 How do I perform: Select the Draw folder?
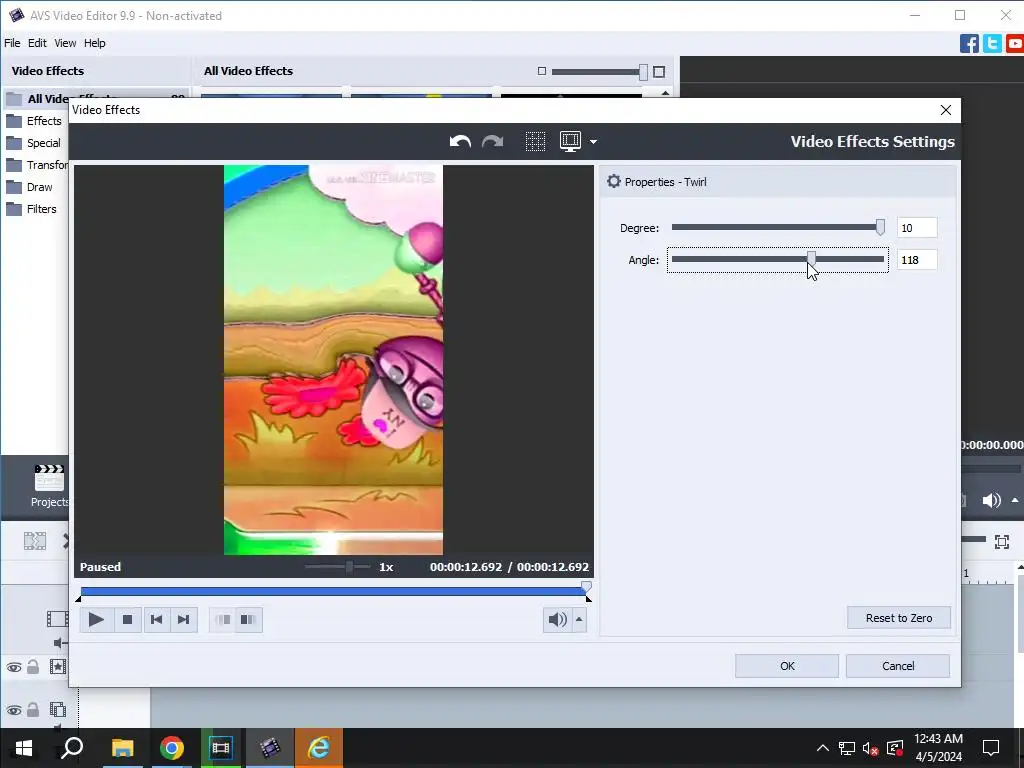pyautogui.click(x=30, y=187)
